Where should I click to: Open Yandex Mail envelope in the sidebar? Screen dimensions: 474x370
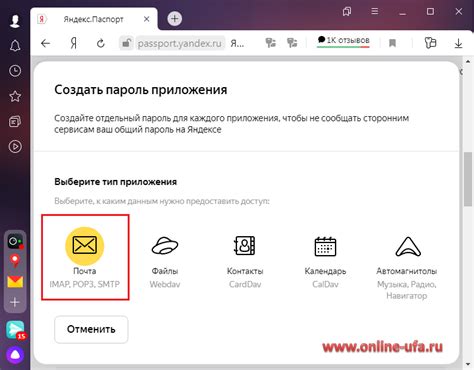[15, 282]
